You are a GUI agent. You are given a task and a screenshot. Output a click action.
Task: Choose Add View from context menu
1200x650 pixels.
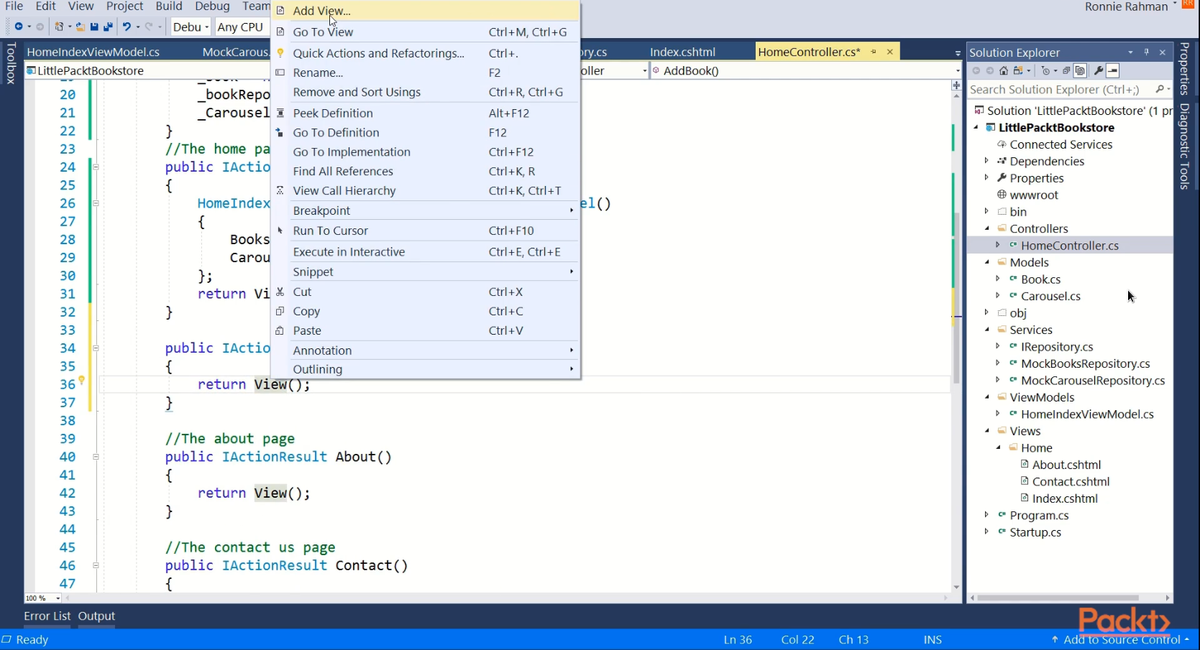426,11
